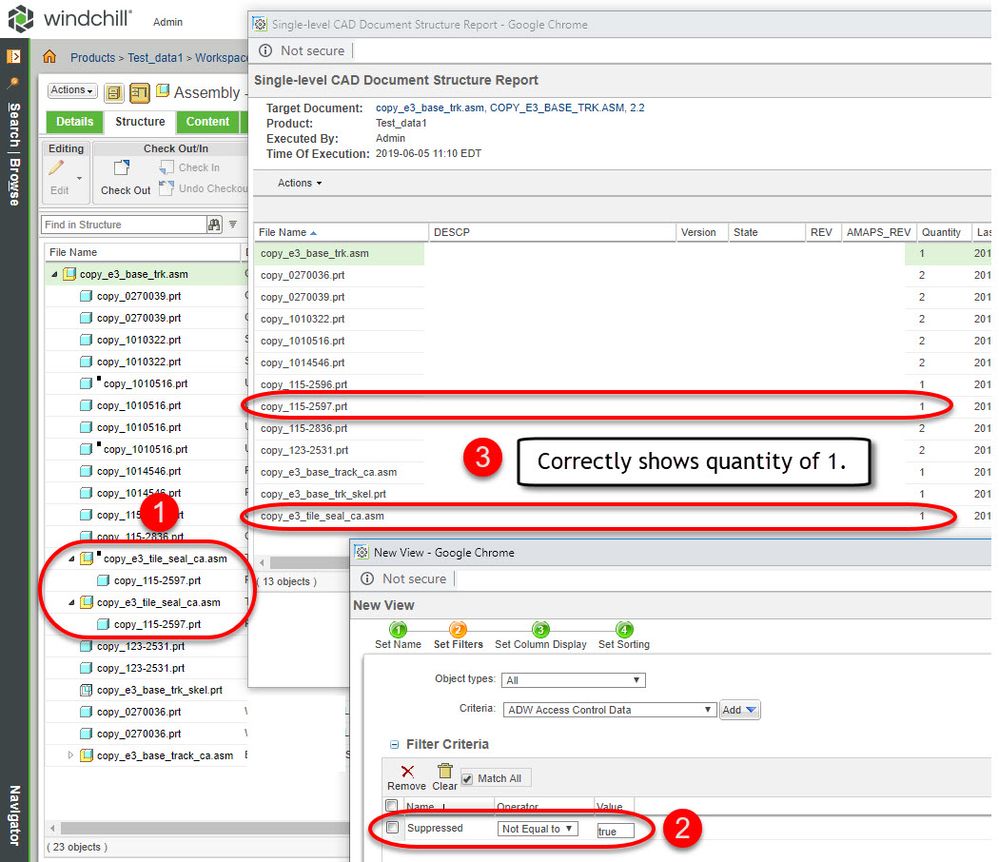
Task: Toggle select-all checkbox in filter criteria header
Action: (x=392, y=806)
